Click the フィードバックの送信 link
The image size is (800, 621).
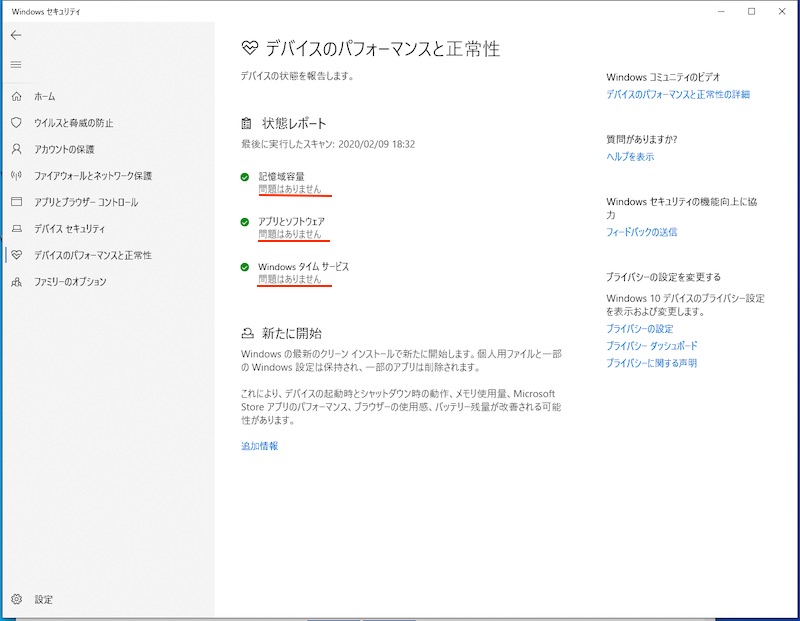tap(641, 232)
